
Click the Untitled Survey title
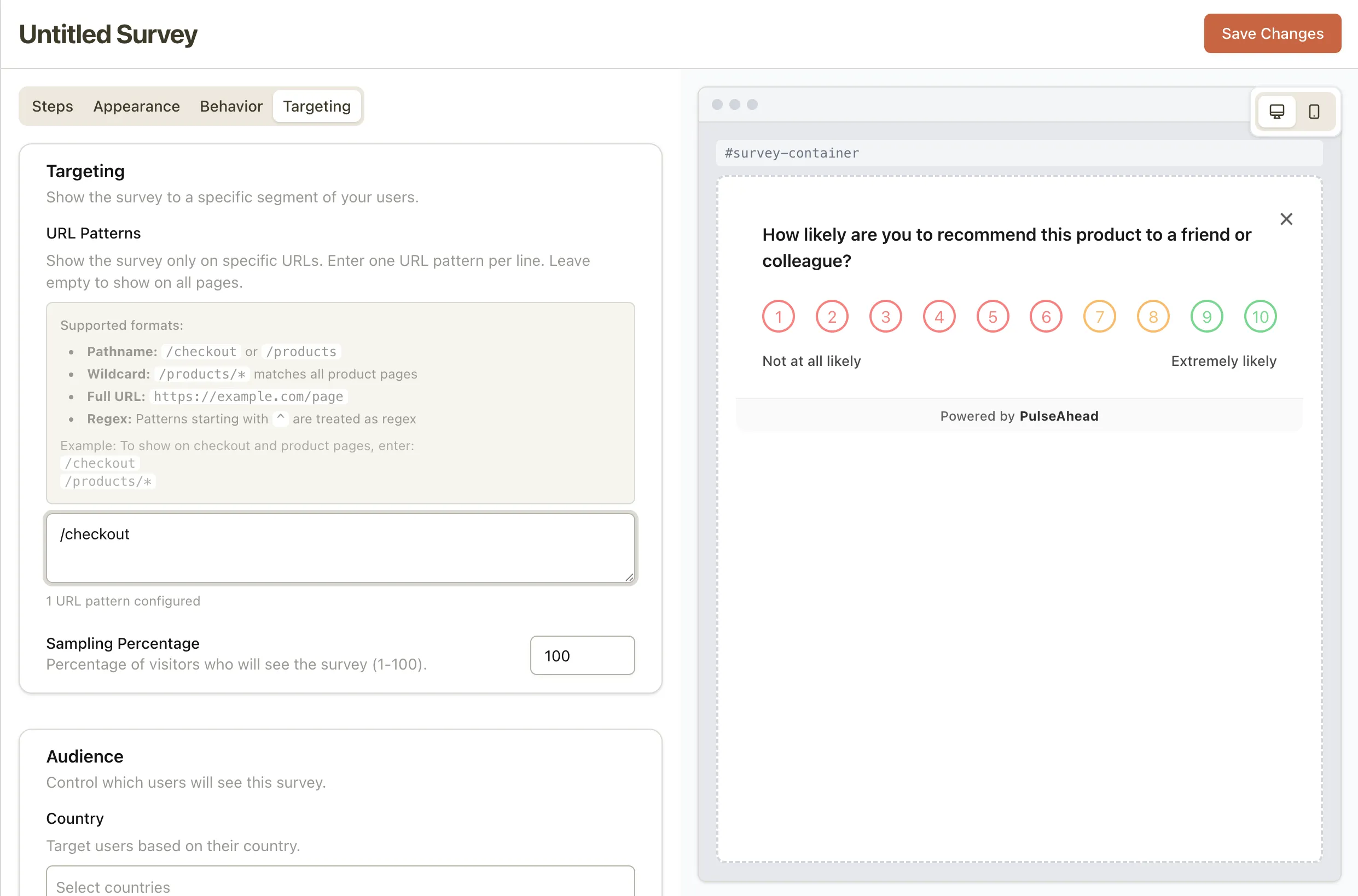point(107,34)
